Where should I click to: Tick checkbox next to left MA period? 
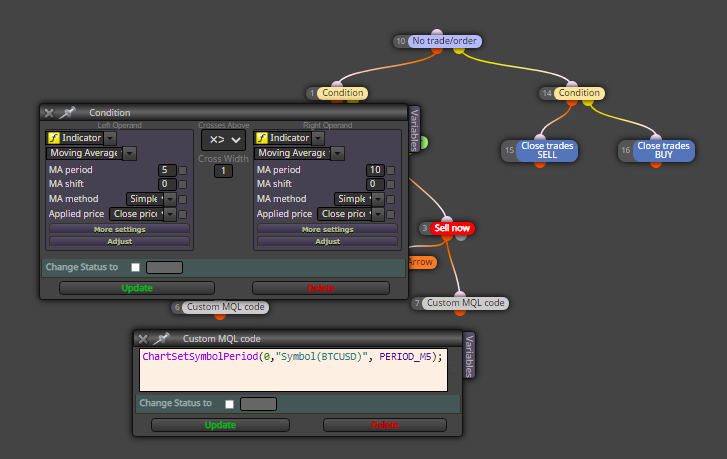click(x=183, y=170)
